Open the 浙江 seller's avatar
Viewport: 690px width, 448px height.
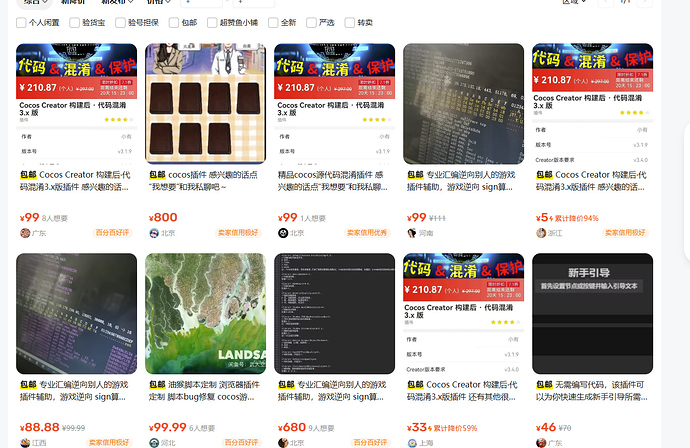[x=541, y=233]
